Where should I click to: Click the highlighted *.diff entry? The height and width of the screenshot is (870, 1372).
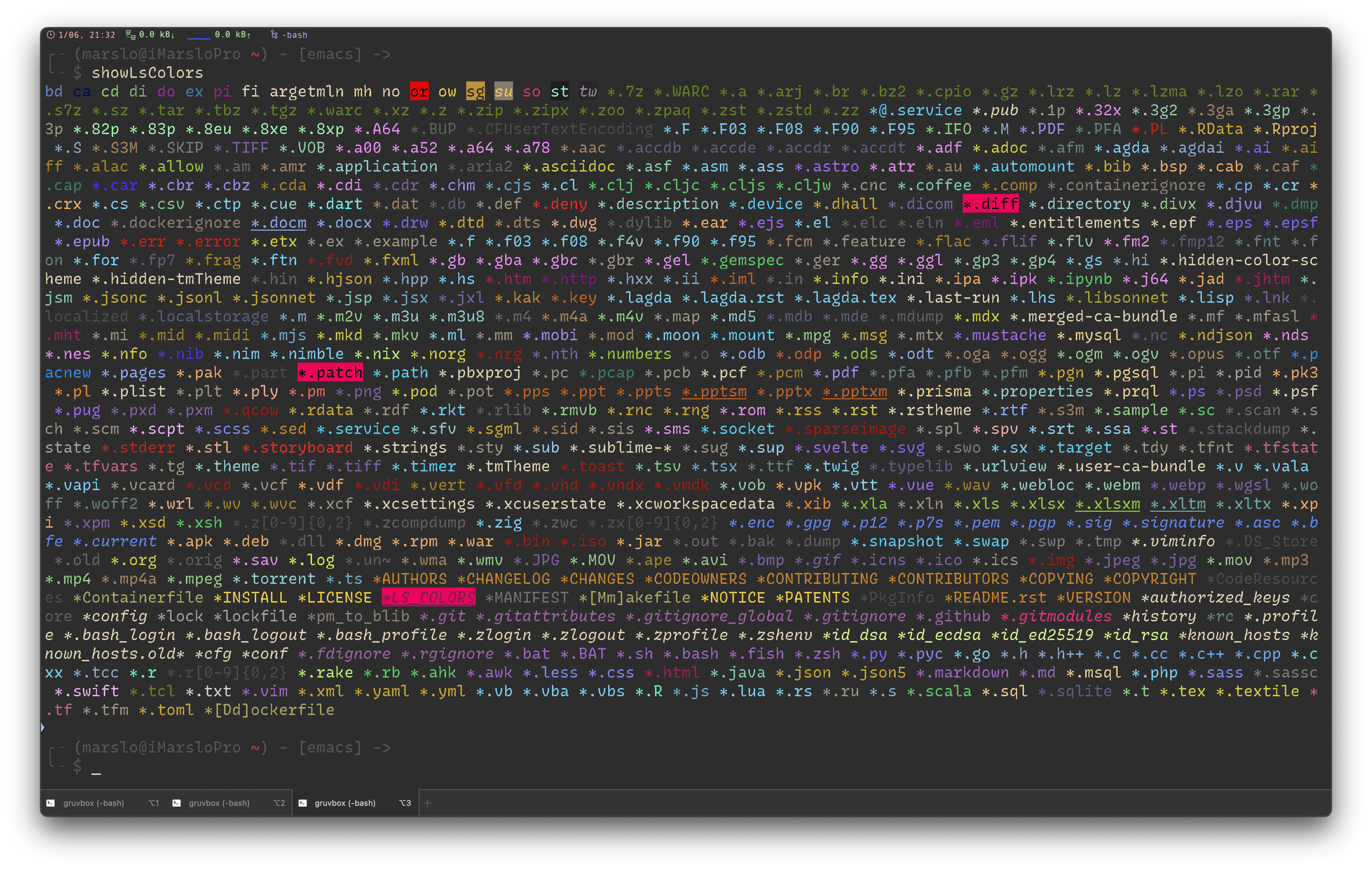(990, 204)
